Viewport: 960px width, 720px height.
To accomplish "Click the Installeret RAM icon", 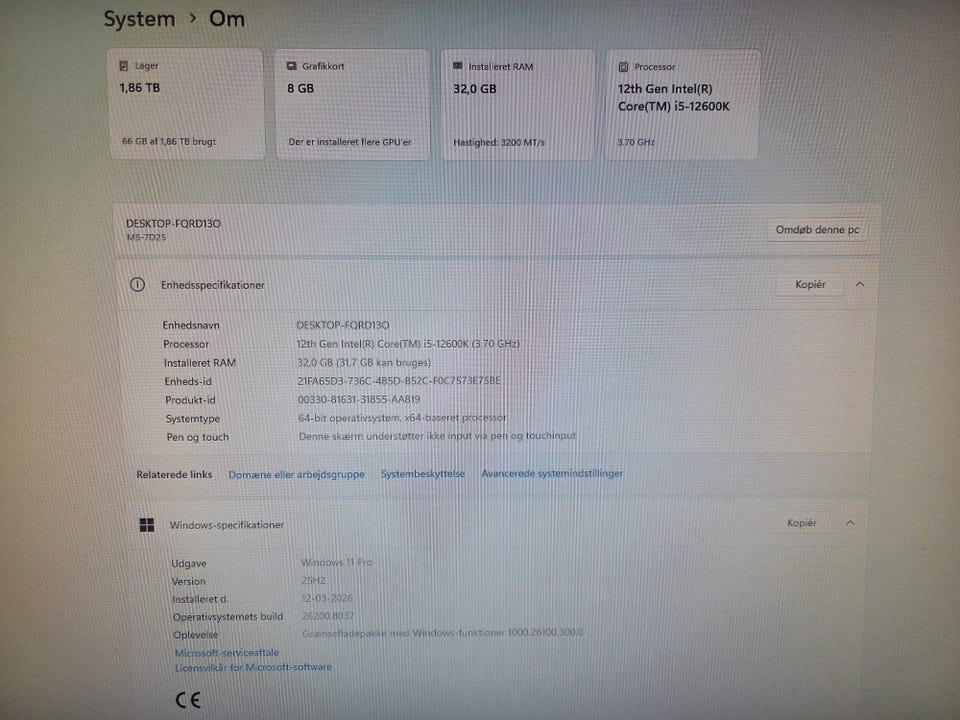I will pyautogui.click(x=457, y=66).
